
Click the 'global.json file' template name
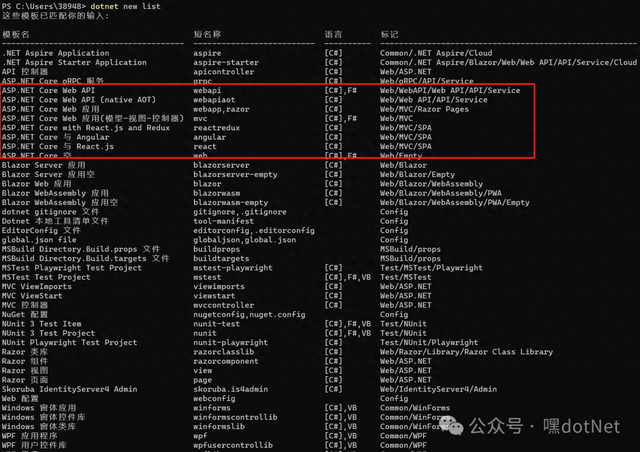[x=39, y=240]
